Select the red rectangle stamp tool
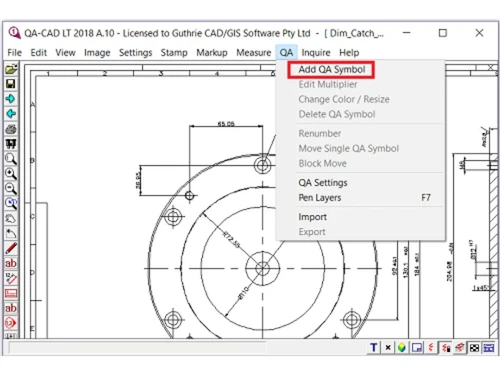Screen dimensions: 500x375 pyautogui.click(x=11, y=293)
